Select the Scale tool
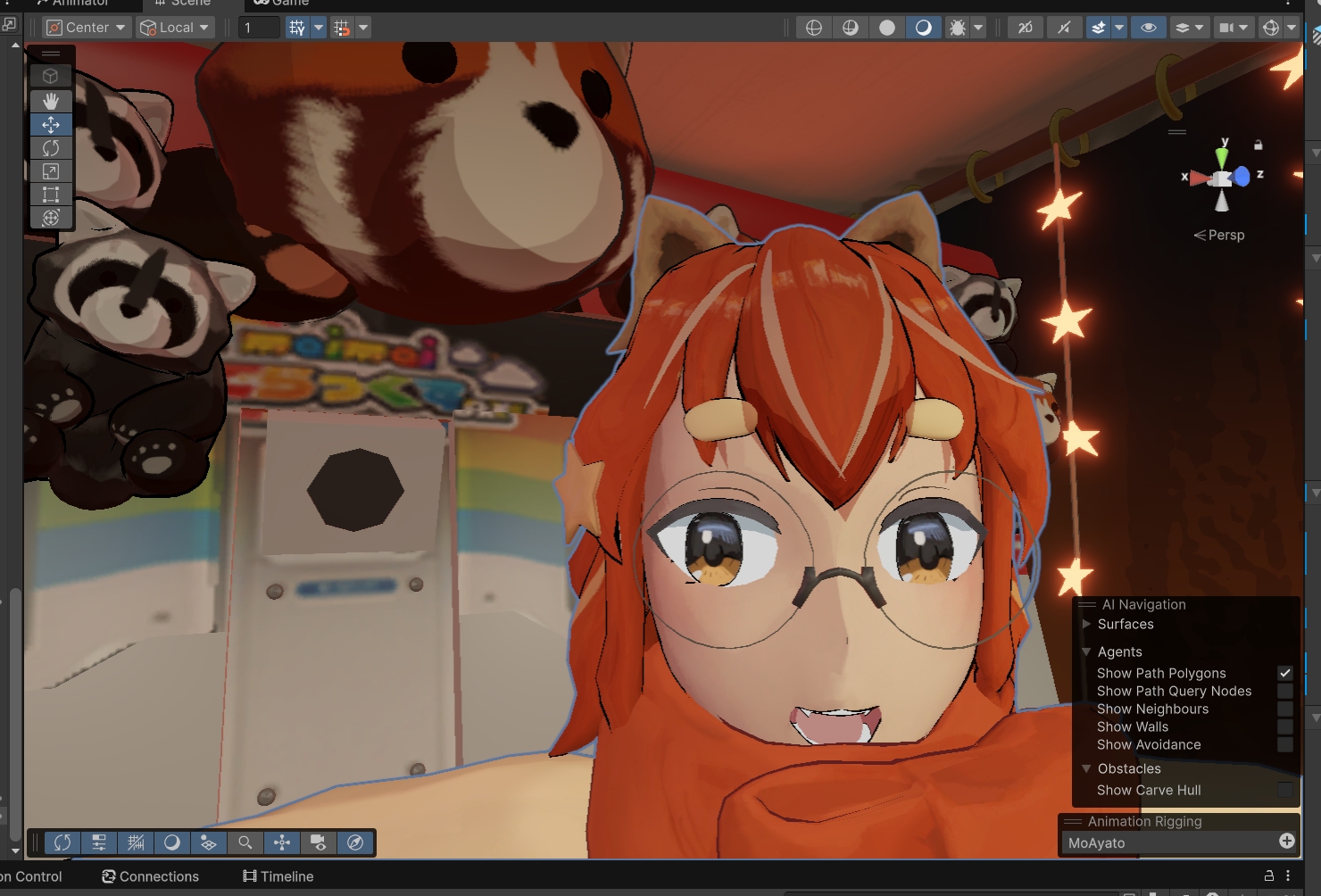The height and width of the screenshot is (896, 1321). click(51, 171)
